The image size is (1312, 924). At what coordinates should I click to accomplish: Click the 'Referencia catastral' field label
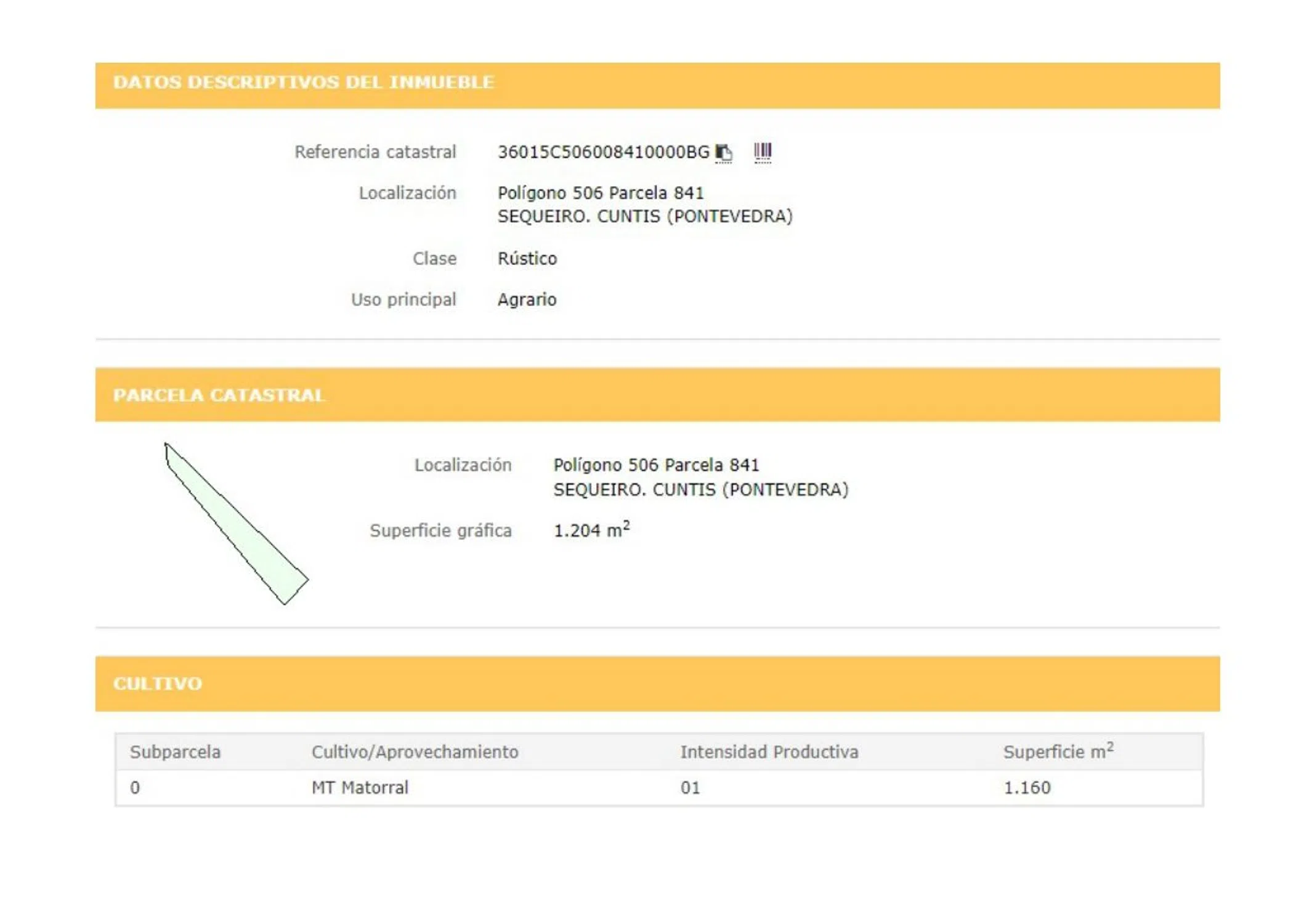click(x=375, y=152)
